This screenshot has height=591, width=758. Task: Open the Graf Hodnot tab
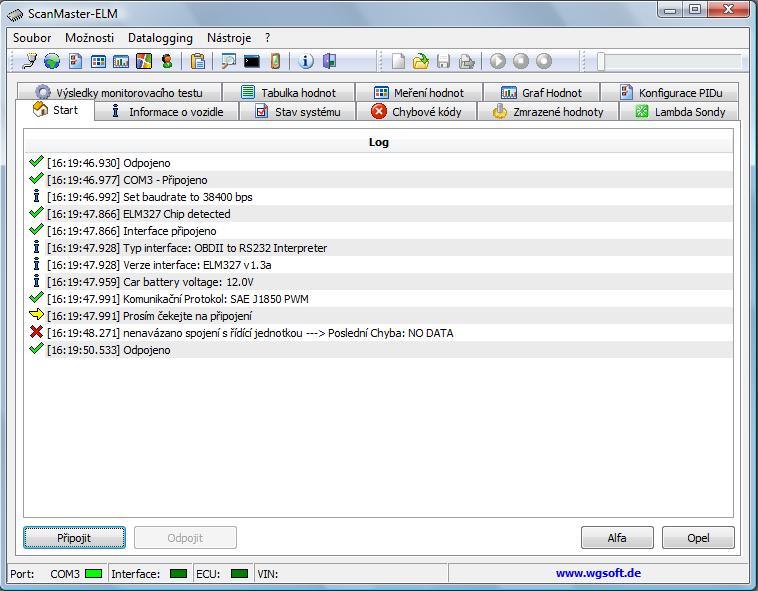541,92
